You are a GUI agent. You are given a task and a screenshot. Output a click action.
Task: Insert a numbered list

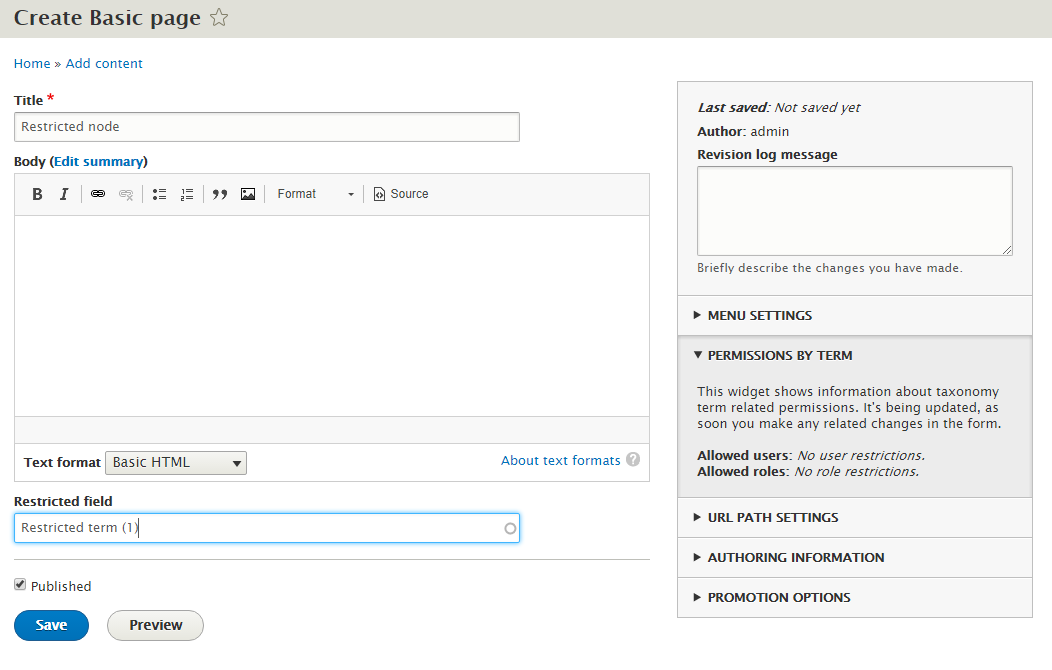point(187,193)
